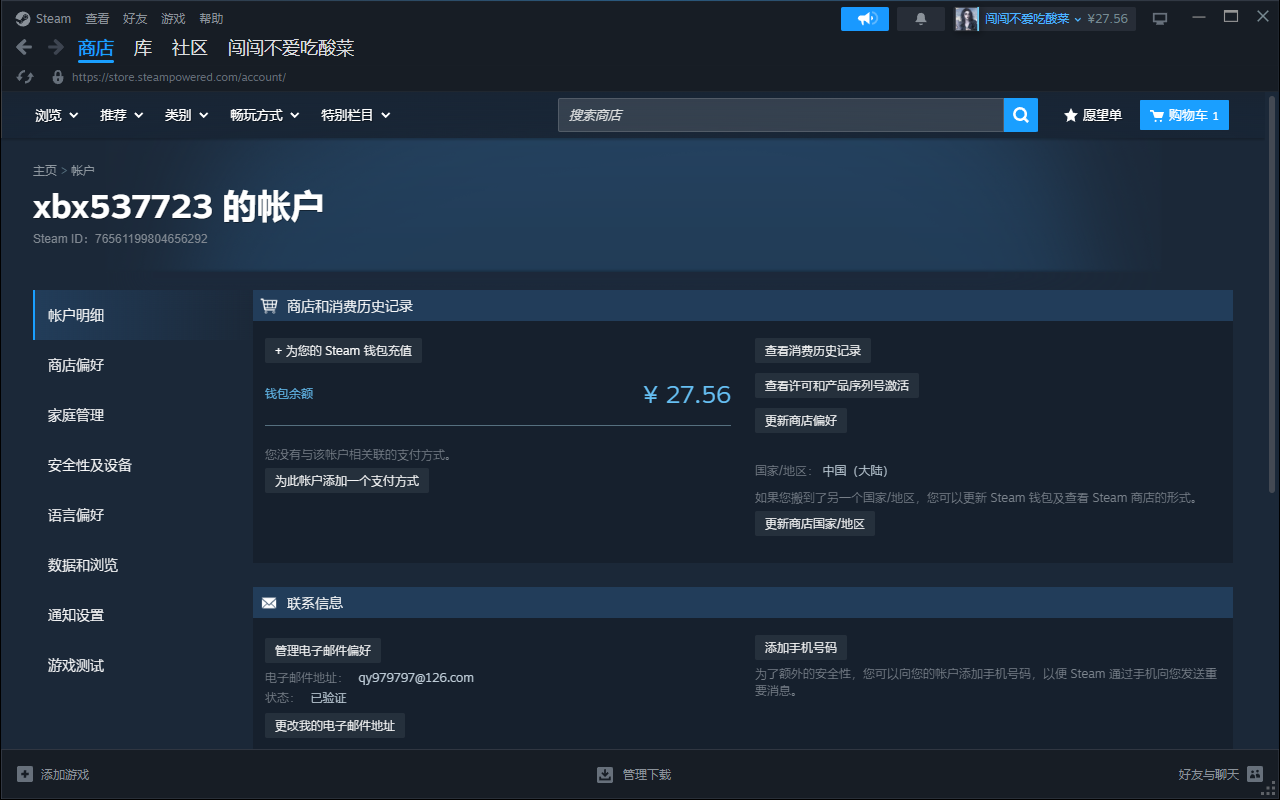Click the padlock security icon
1280x800 pixels.
tap(58, 77)
